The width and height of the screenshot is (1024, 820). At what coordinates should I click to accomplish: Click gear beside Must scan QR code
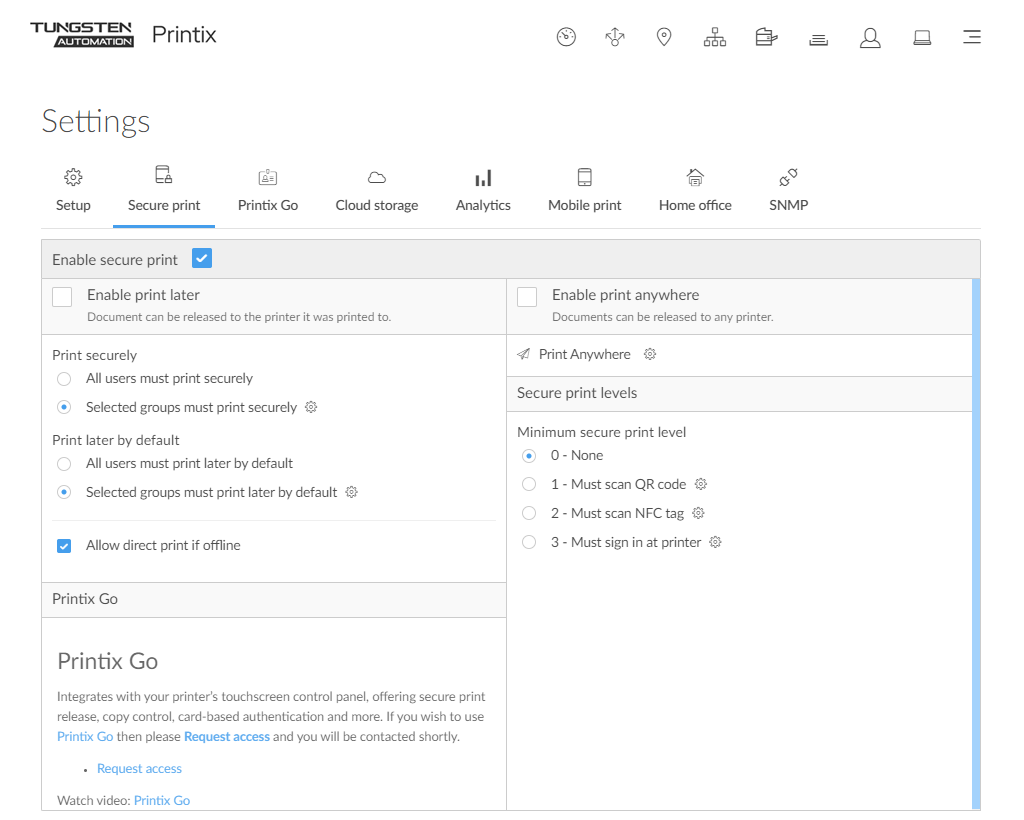point(701,484)
